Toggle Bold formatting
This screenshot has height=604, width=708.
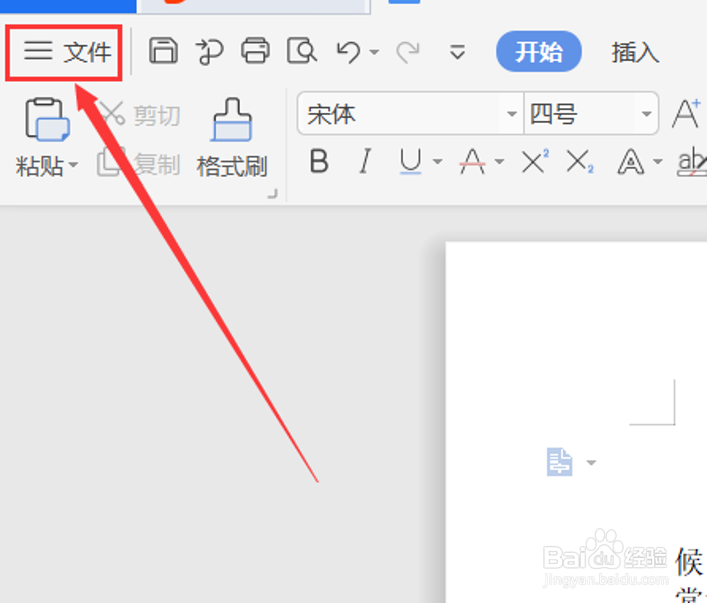click(x=319, y=161)
